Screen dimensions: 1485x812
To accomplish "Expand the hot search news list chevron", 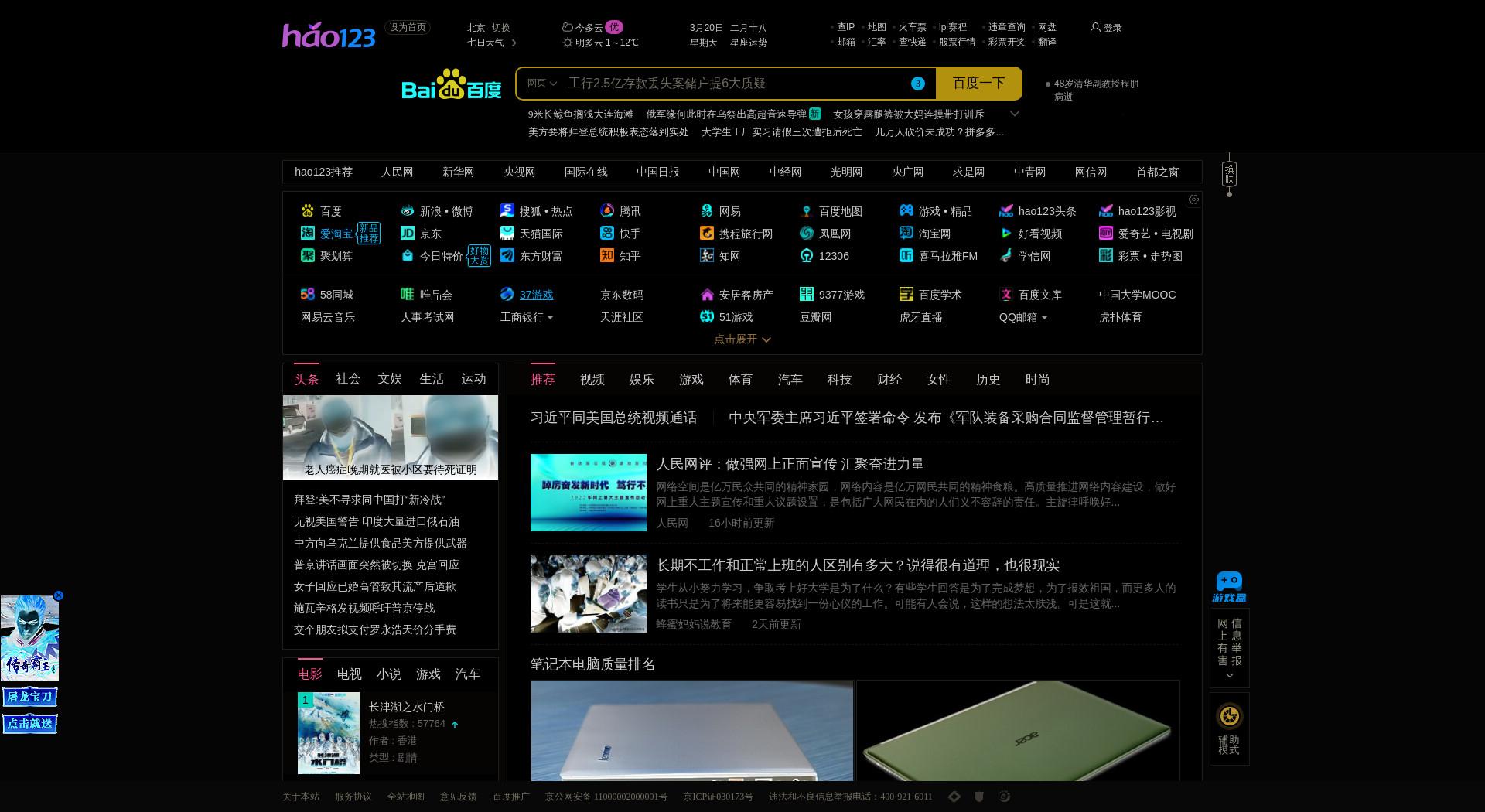I will click(x=1015, y=114).
